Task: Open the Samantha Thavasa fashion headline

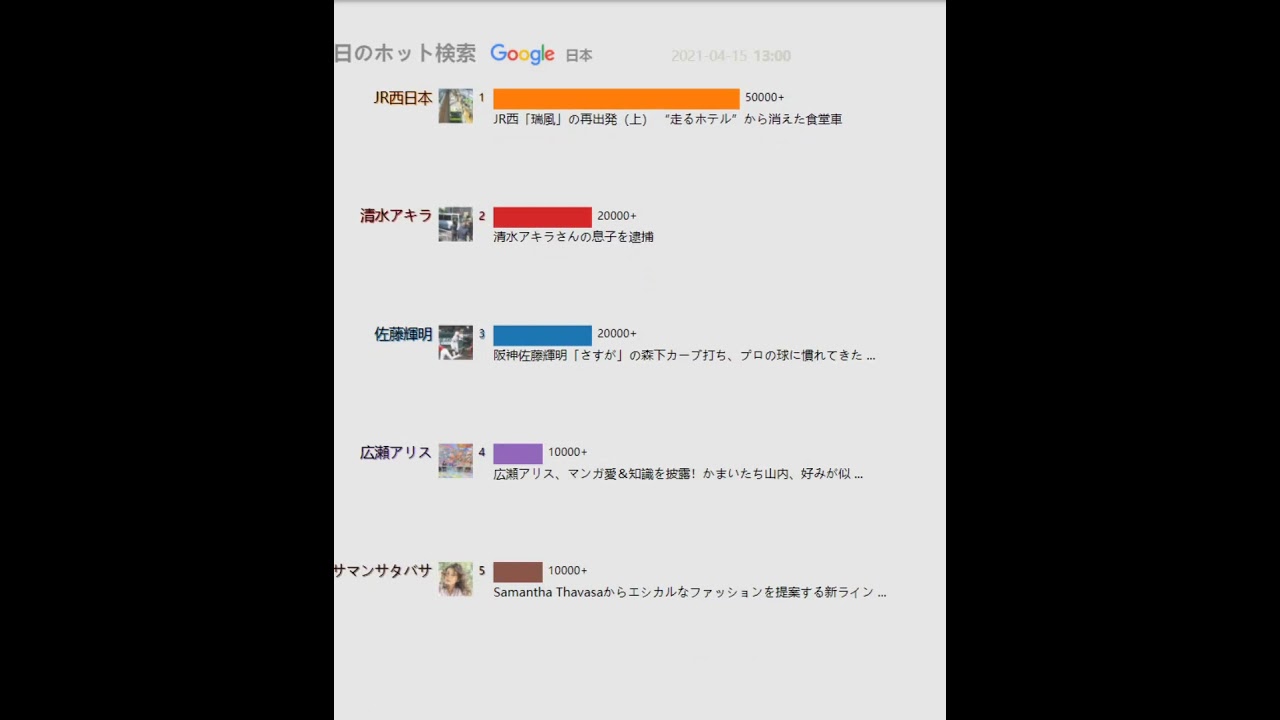Action: click(690, 592)
